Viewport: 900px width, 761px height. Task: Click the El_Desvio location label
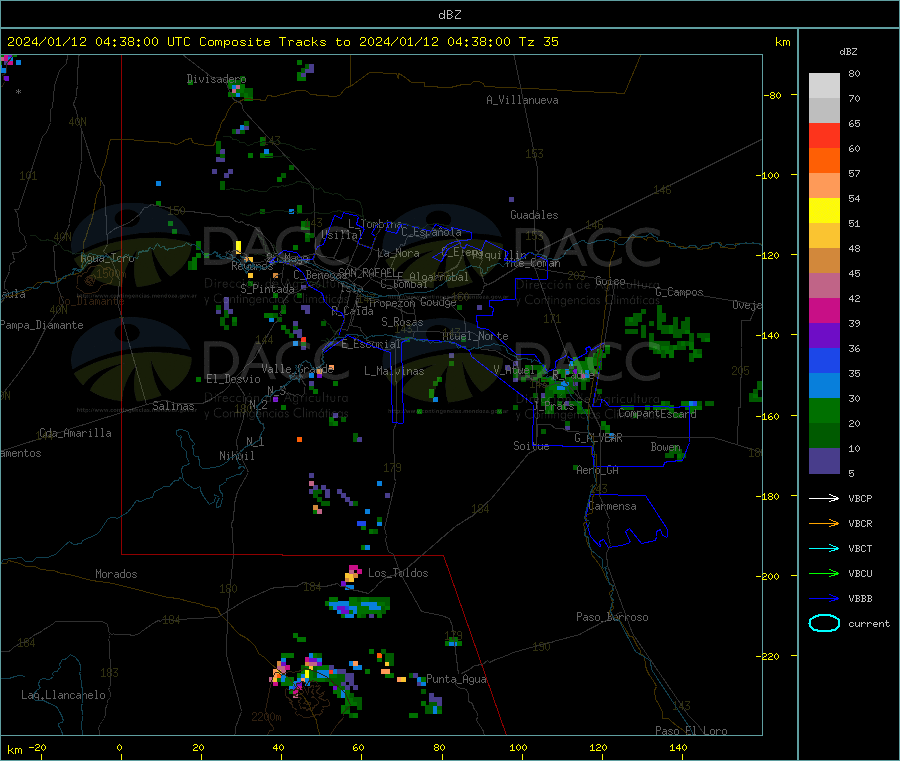tap(233, 379)
